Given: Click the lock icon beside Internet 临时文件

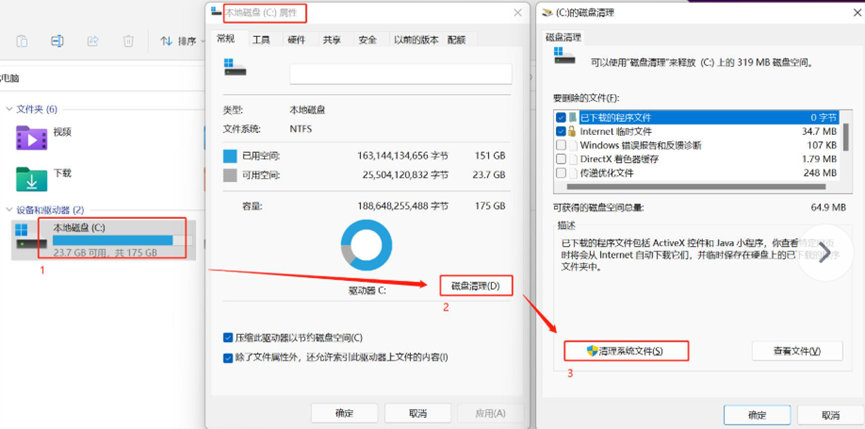Looking at the screenshot, I should (x=573, y=131).
